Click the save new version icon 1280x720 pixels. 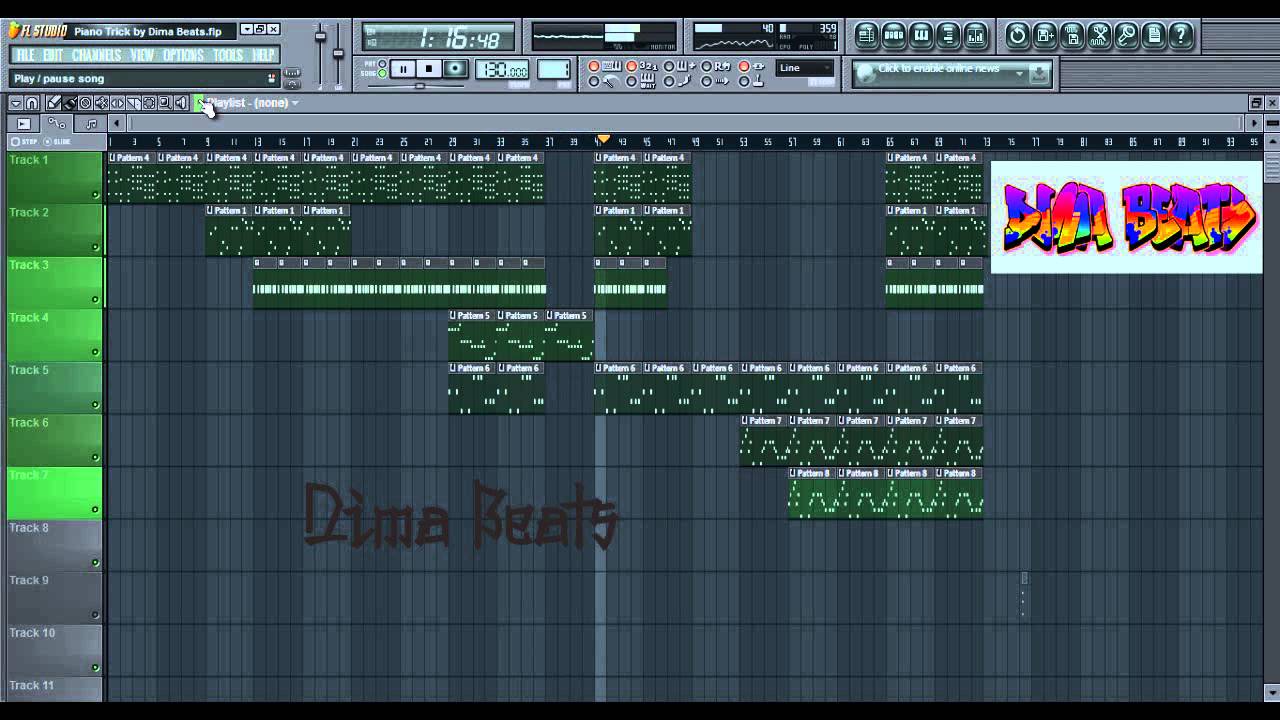coord(1045,36)
